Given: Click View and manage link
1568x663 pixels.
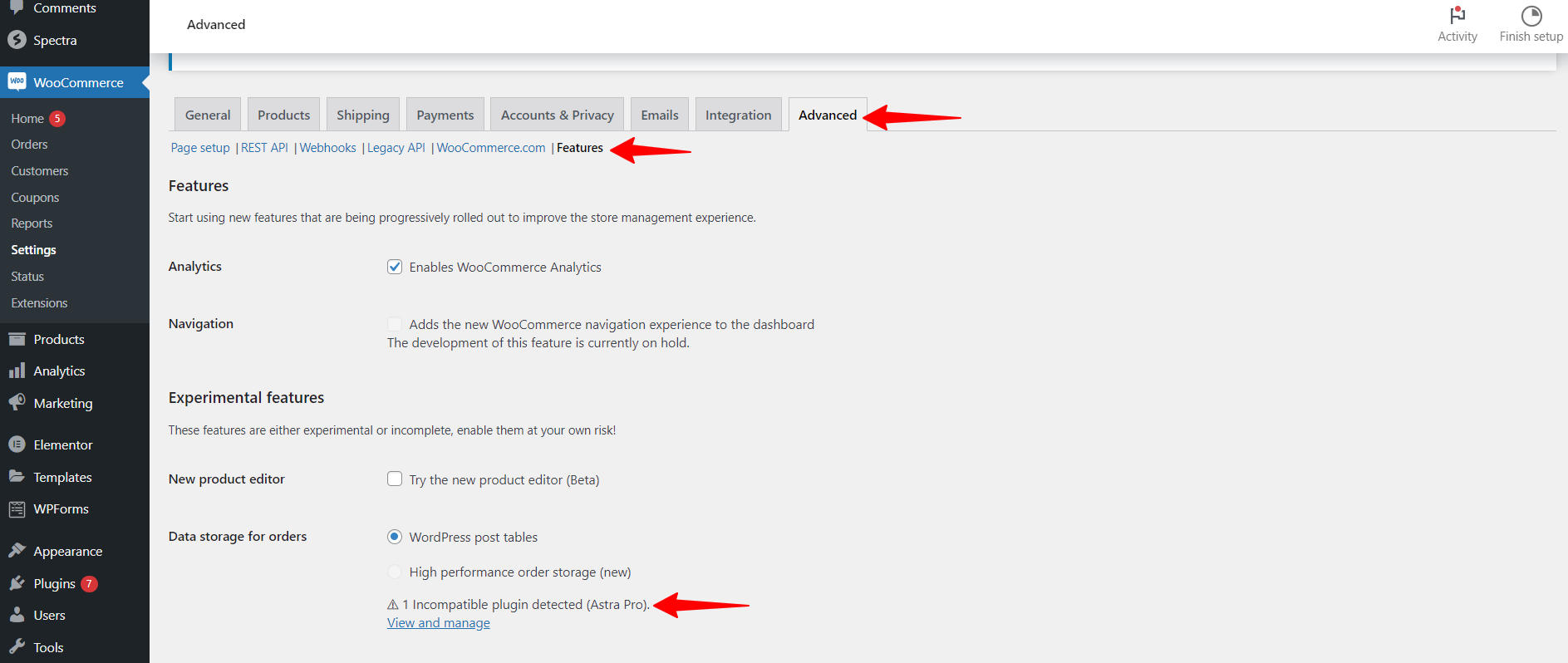Looking at the screenshot, I should 439,623.
